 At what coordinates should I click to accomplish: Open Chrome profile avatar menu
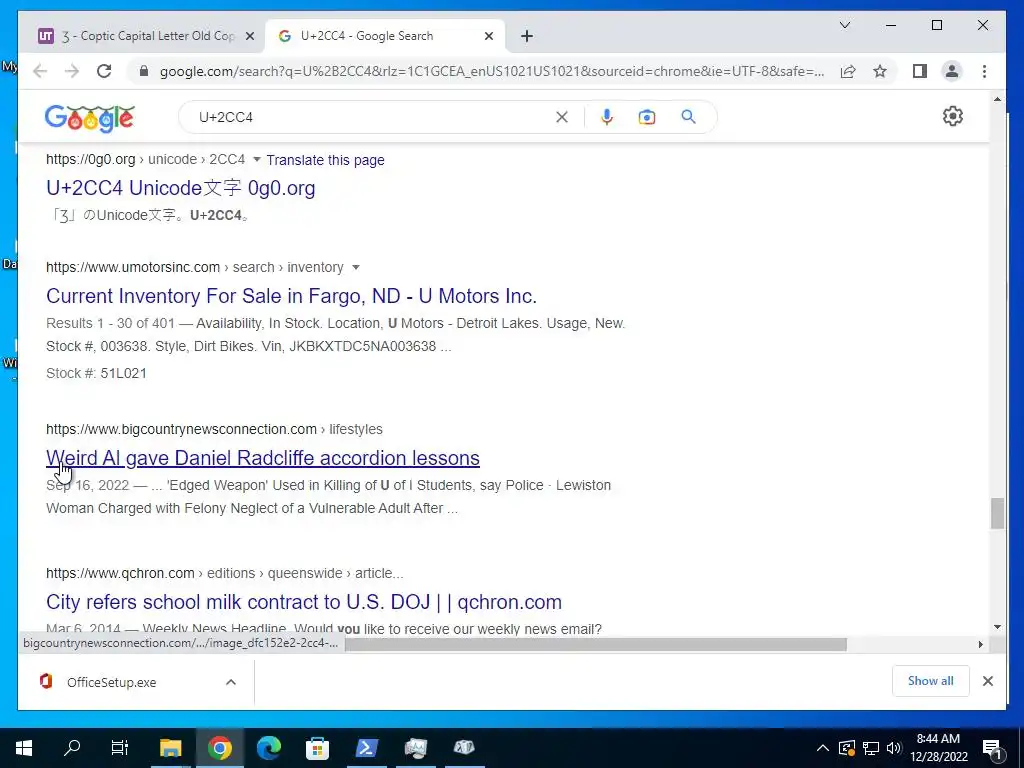(x=952, y=71)
